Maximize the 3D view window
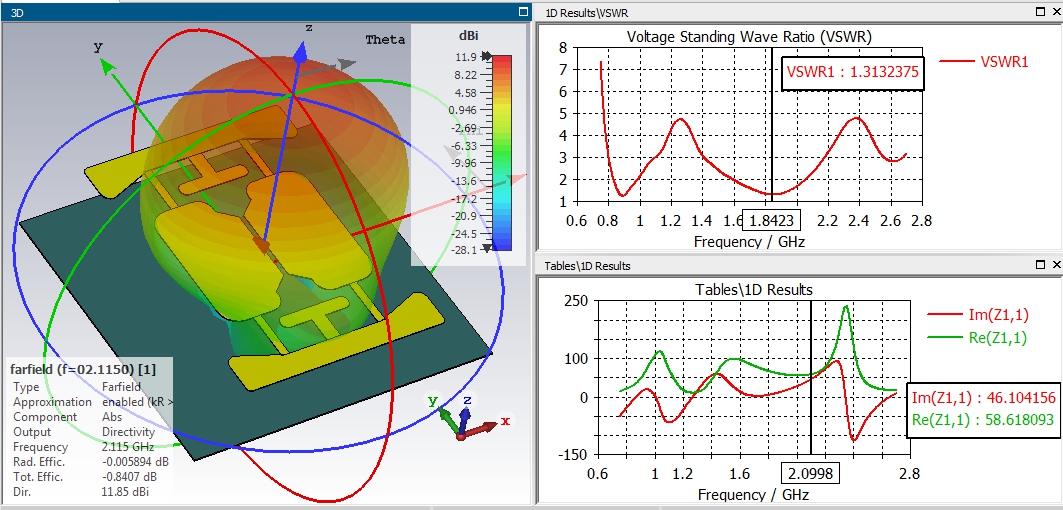This screenshot has height=510, width=1063. [x=523, y=12]
